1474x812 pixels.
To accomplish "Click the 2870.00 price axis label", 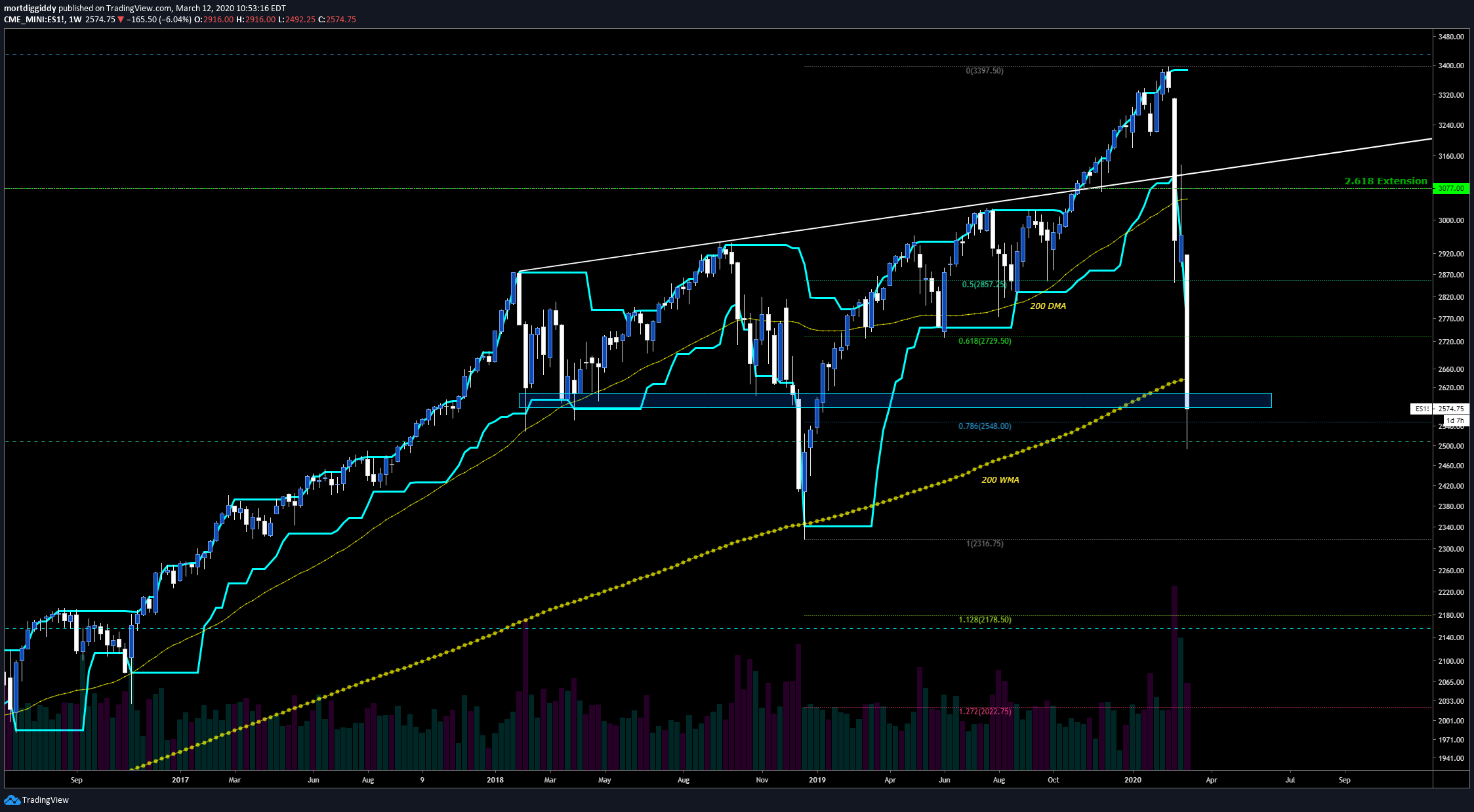I will point(1451,275).
